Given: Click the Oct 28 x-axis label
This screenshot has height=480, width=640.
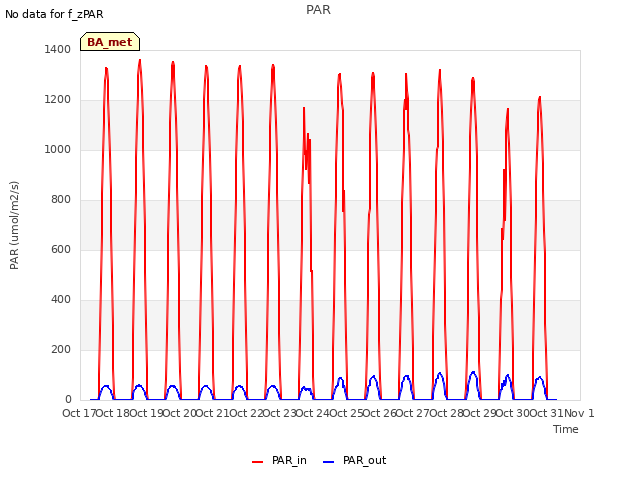Looking at the screenshot, I should pyautogui.click(x=446, y=413).
